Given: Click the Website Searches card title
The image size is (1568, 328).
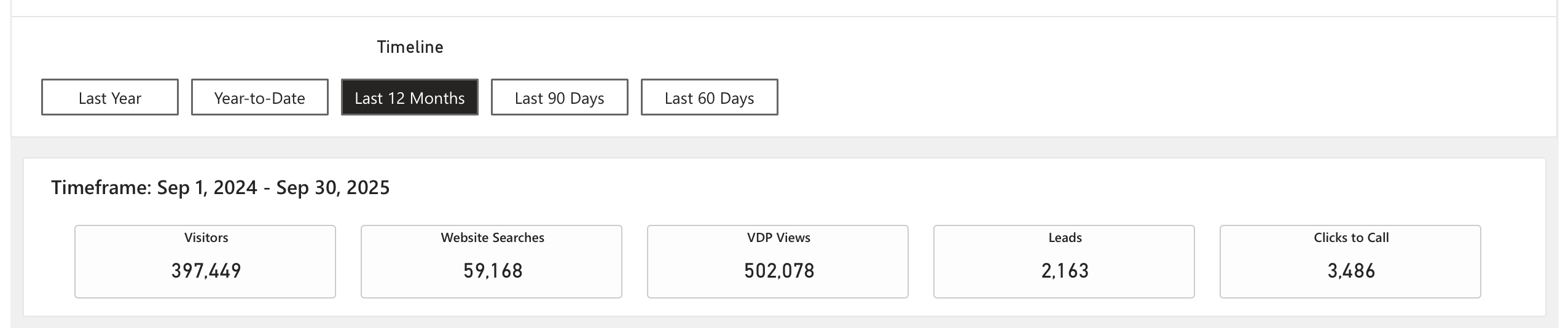Looking at the screenshot, I should 492,238.
